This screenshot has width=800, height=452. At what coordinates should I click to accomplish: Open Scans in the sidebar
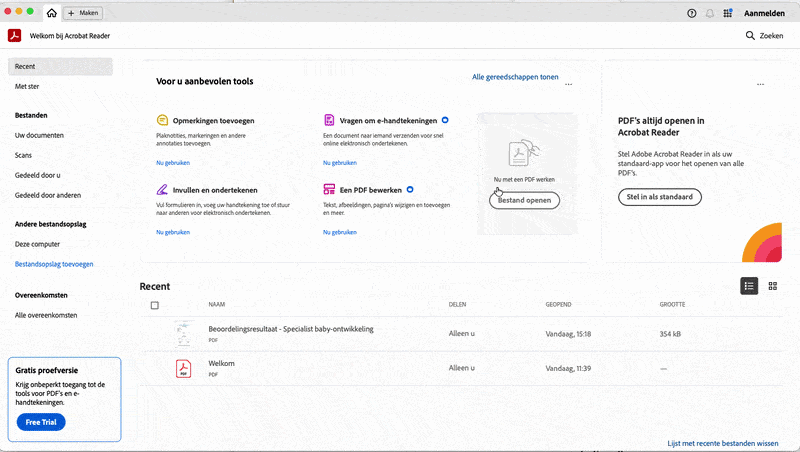(23, 155)
